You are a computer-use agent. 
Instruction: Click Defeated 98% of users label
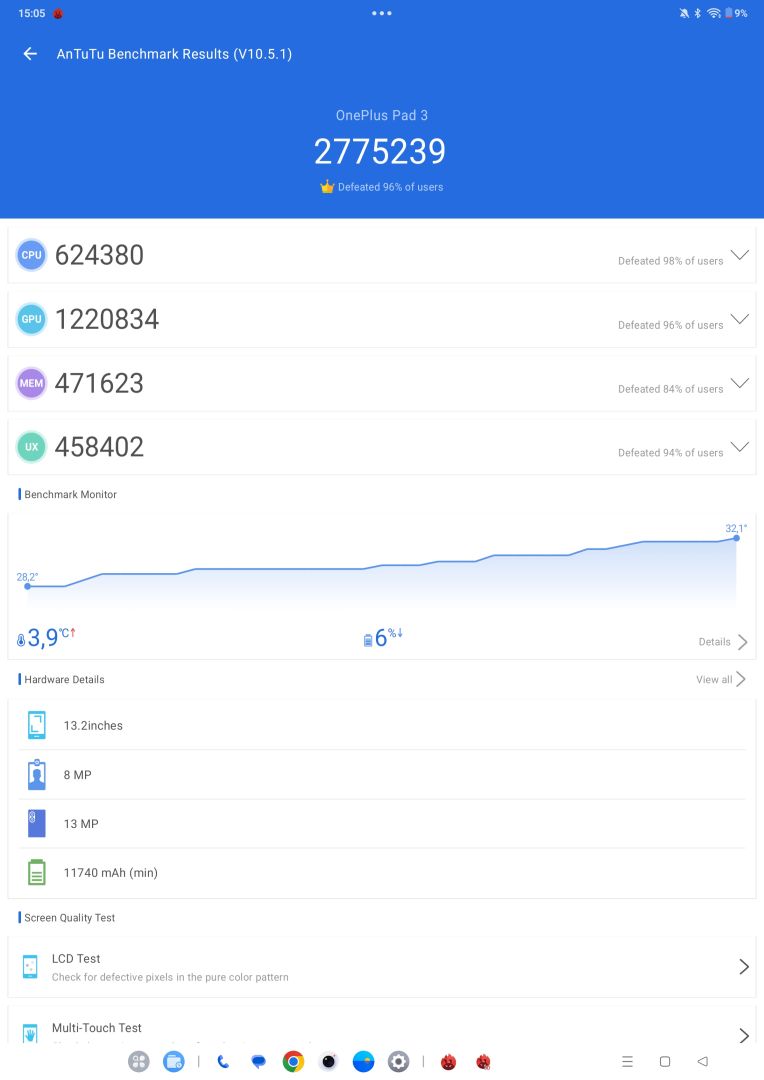(670, 261)
